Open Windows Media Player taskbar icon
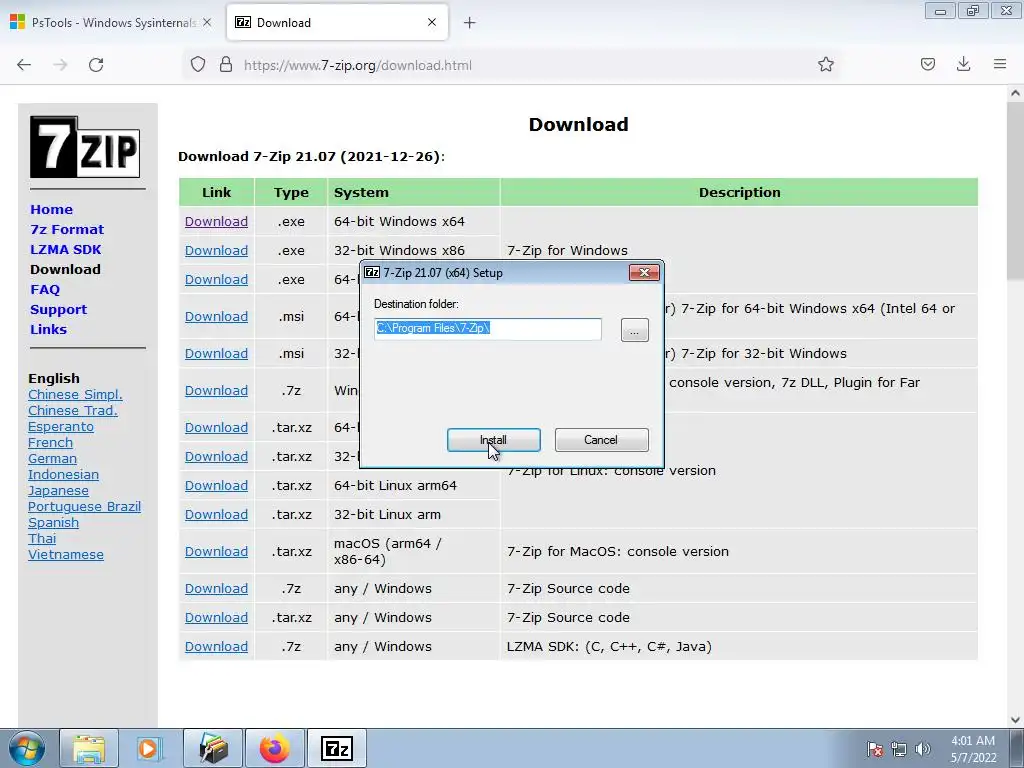Screen dimensions: 1024x768 [148, 748]
